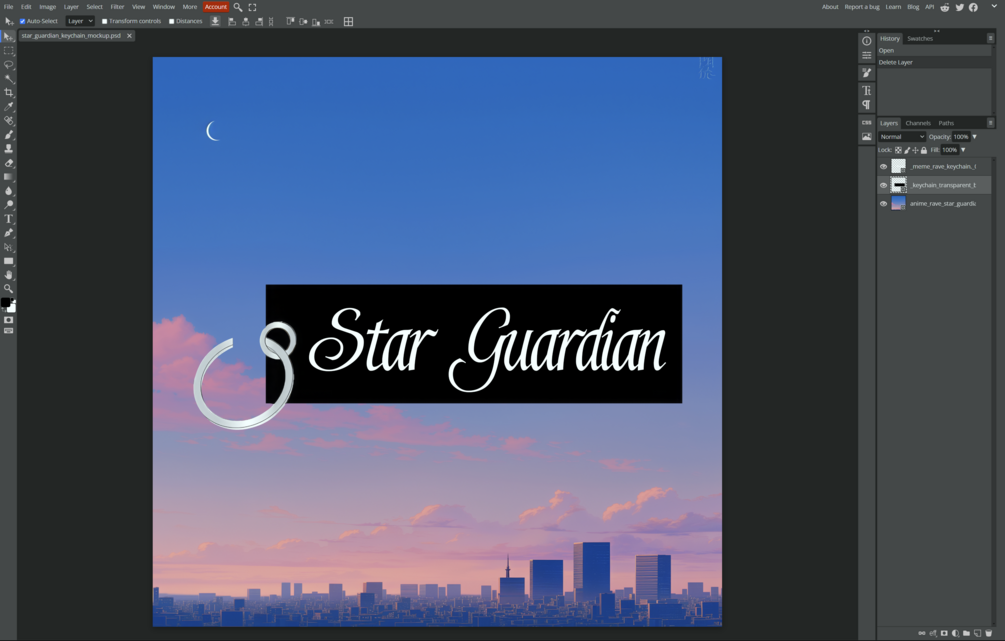Expand the Opacity slider arrow
This screenshot has width=1005, height=641.
(x=974, y=137)
